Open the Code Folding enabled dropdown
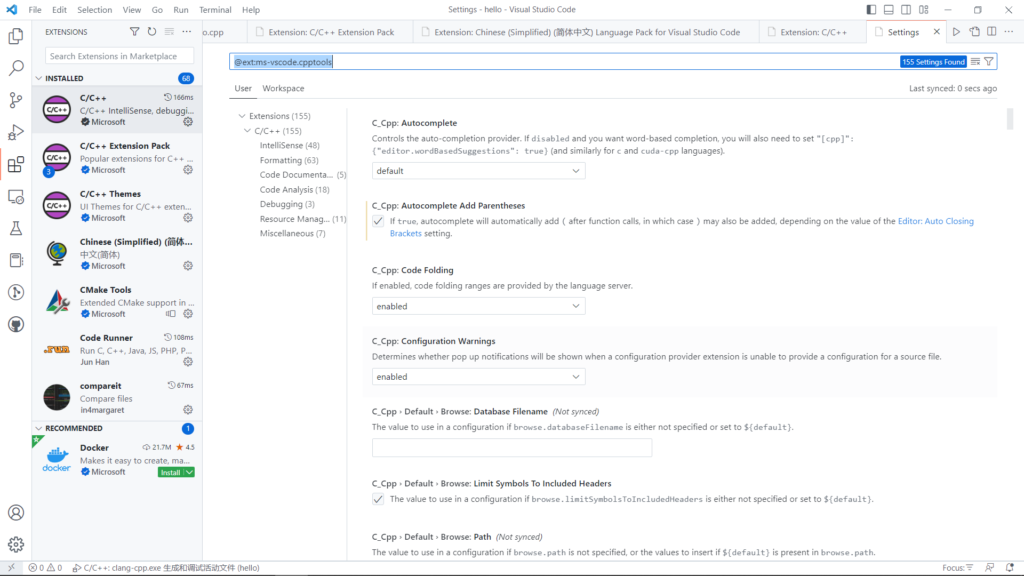 pyautogui.click(x=478, y=306)
